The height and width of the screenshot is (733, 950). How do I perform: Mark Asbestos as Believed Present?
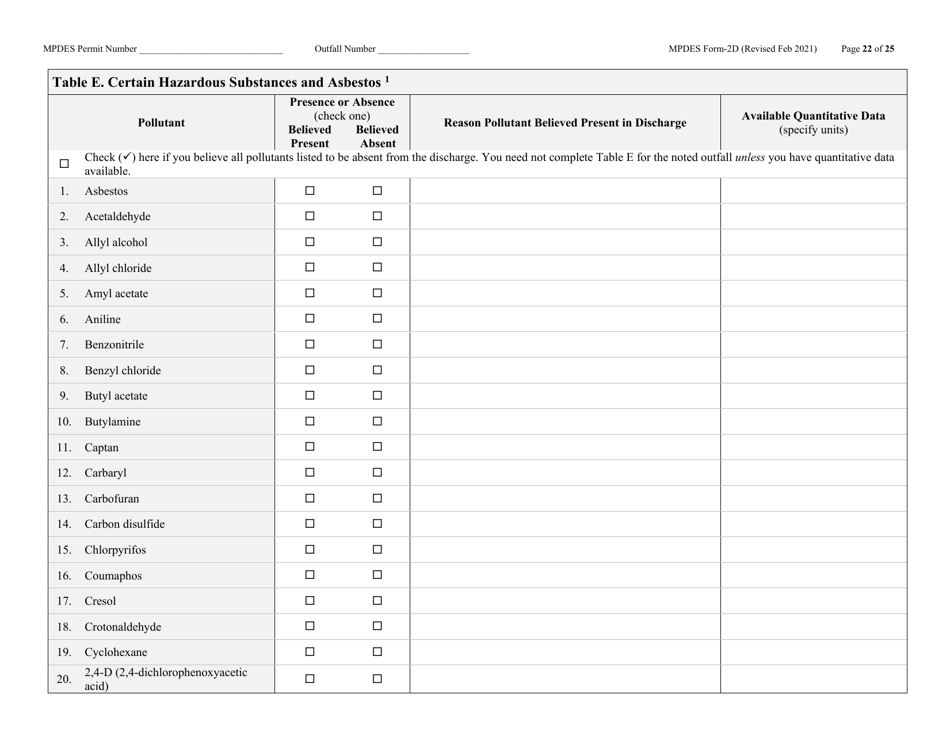309,190
